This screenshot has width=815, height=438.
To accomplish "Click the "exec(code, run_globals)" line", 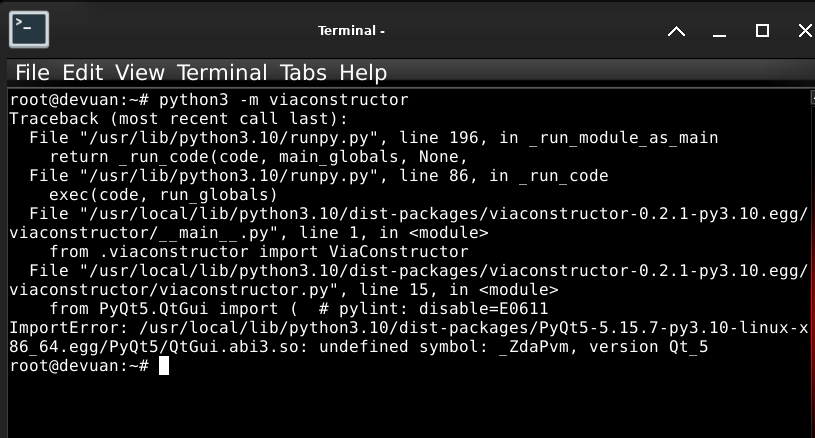I will pos(163,195).
